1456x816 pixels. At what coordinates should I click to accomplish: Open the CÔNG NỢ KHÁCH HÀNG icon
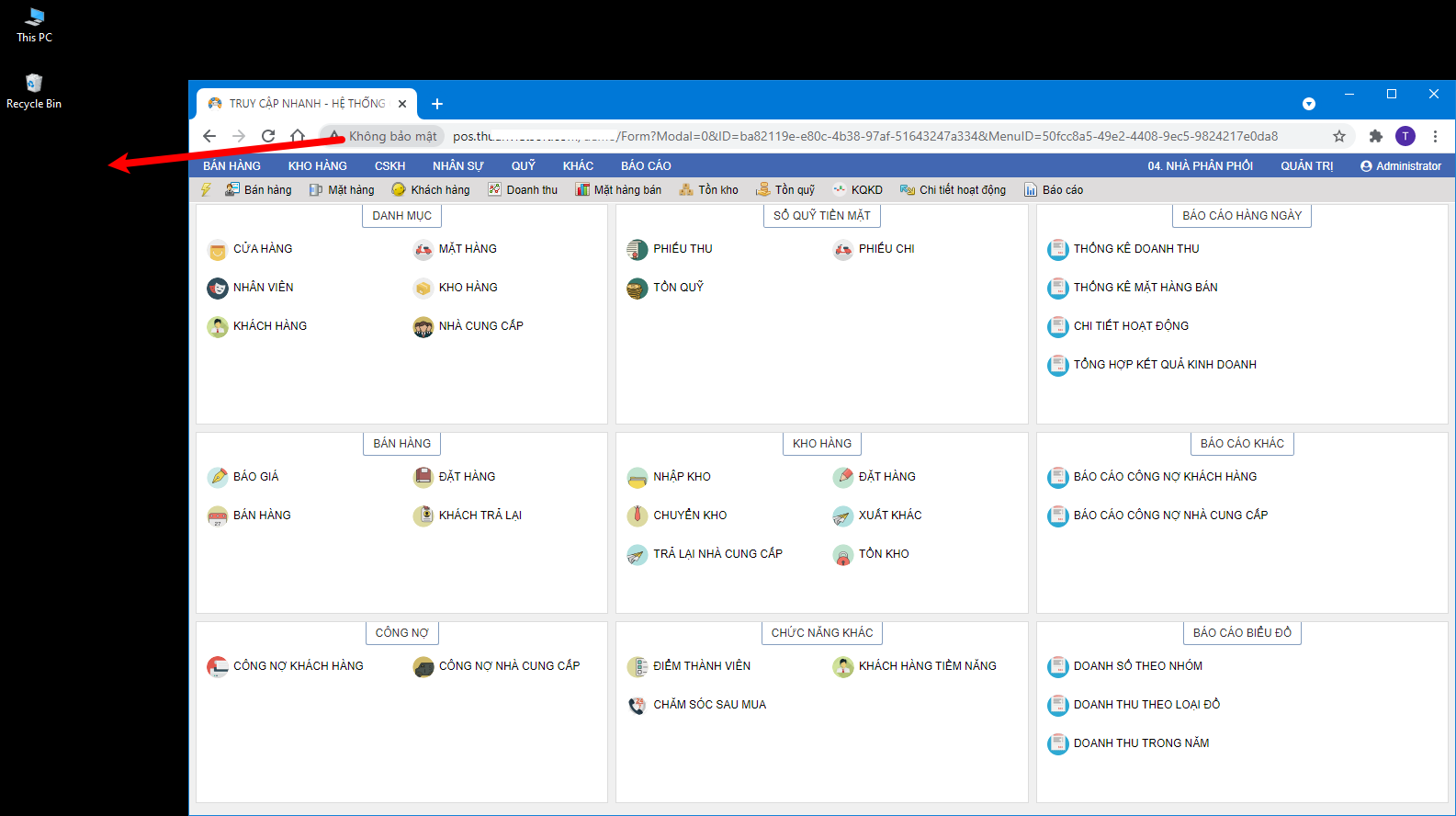tap(218, 667)
